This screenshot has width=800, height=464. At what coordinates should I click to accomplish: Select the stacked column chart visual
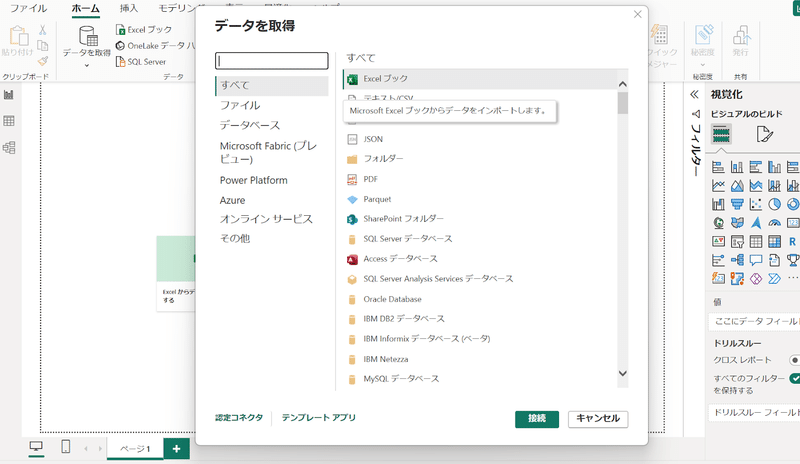pyautogui.click(x=737, y=167)
